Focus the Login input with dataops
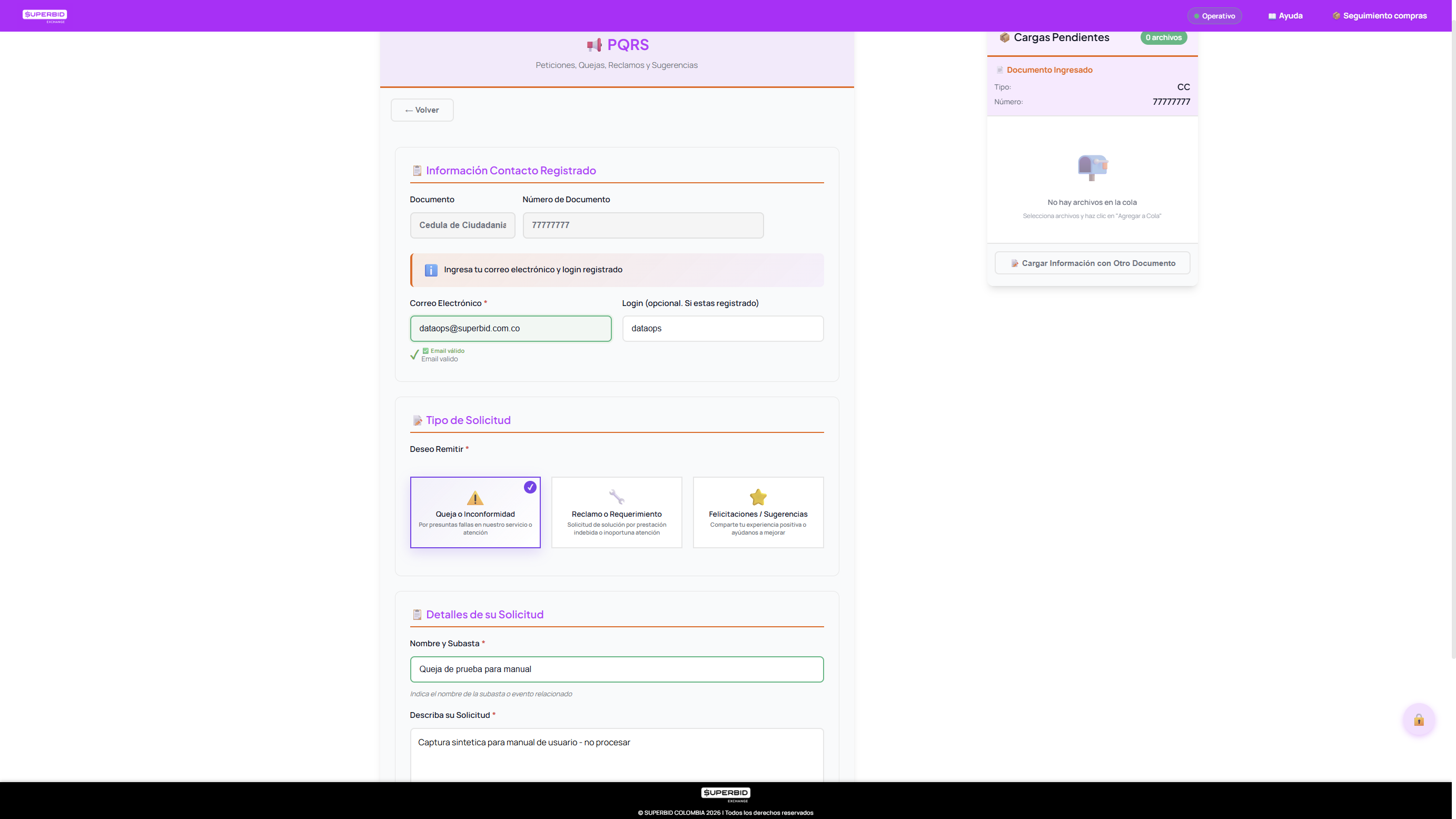The image size is (1456, 819). tap(722, 329)
